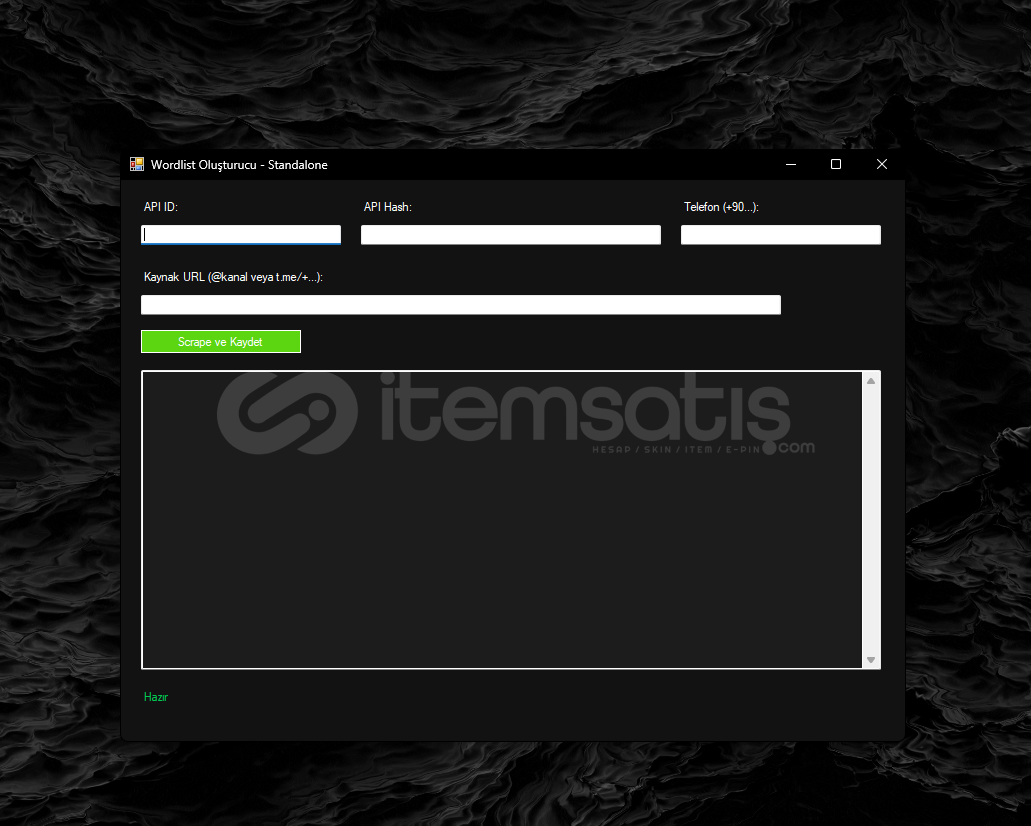This screenshot has width=1031, height=826.
Task: Click the 'Hazır' status text
Action: [x=156, y=697]
